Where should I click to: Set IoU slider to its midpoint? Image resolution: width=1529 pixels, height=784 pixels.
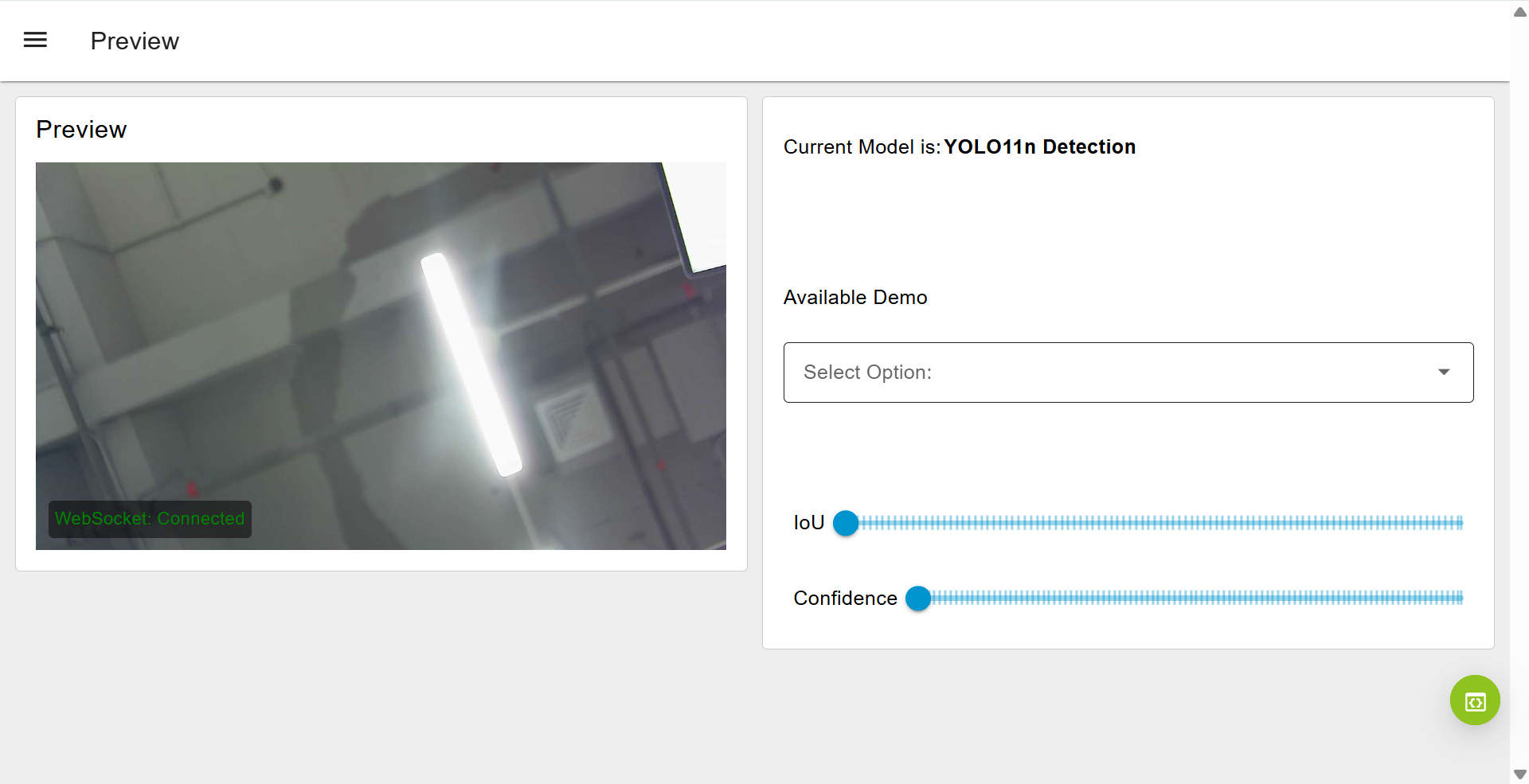(1154, 523)
